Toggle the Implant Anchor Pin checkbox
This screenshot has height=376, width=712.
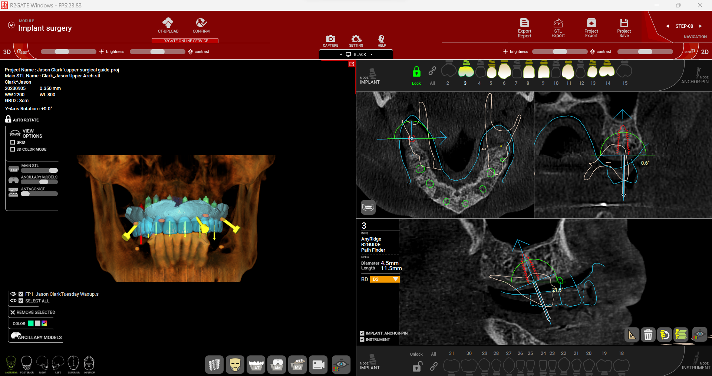point(362,333)
